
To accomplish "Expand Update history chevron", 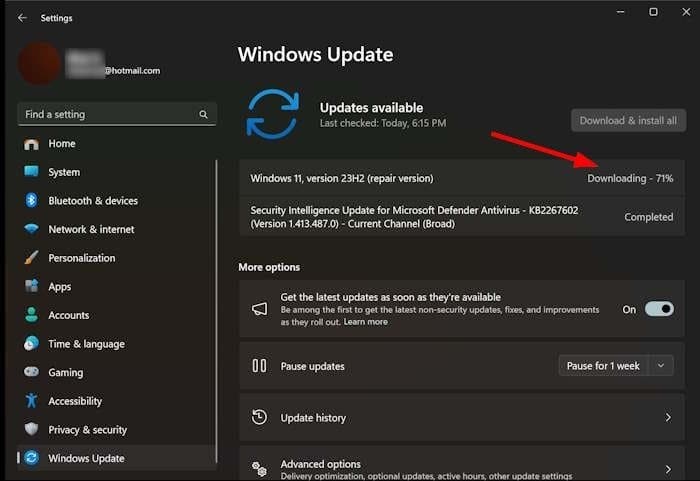I will click(x=668, y=418).
